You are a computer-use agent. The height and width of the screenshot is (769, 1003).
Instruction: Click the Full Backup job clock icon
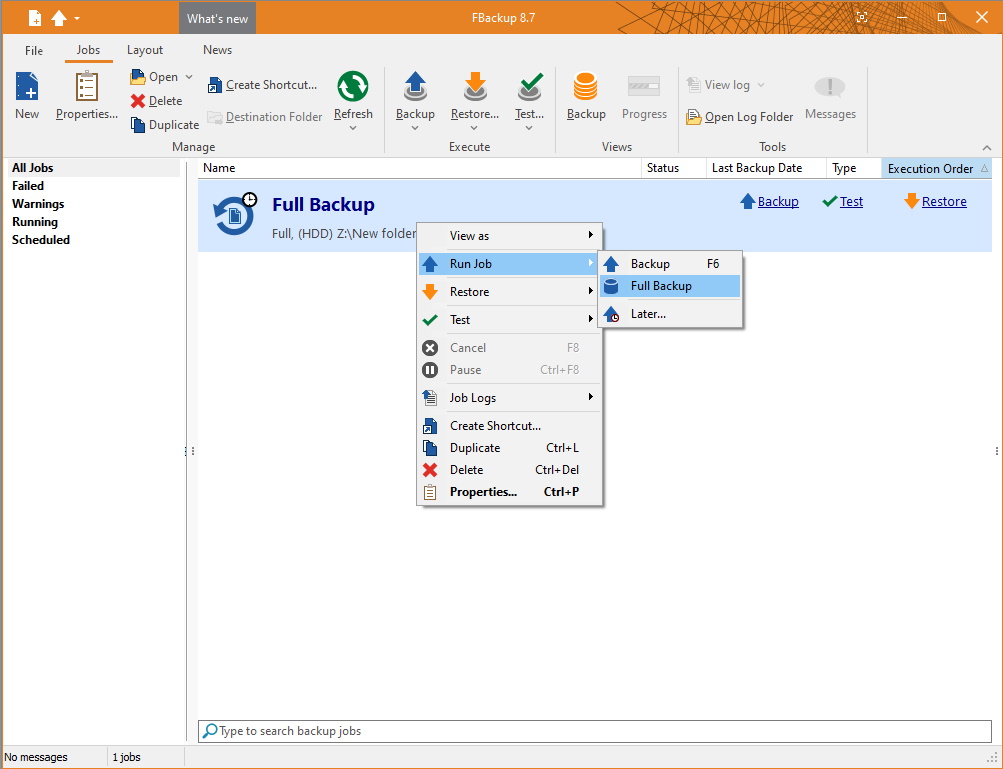tap(234, 214)
